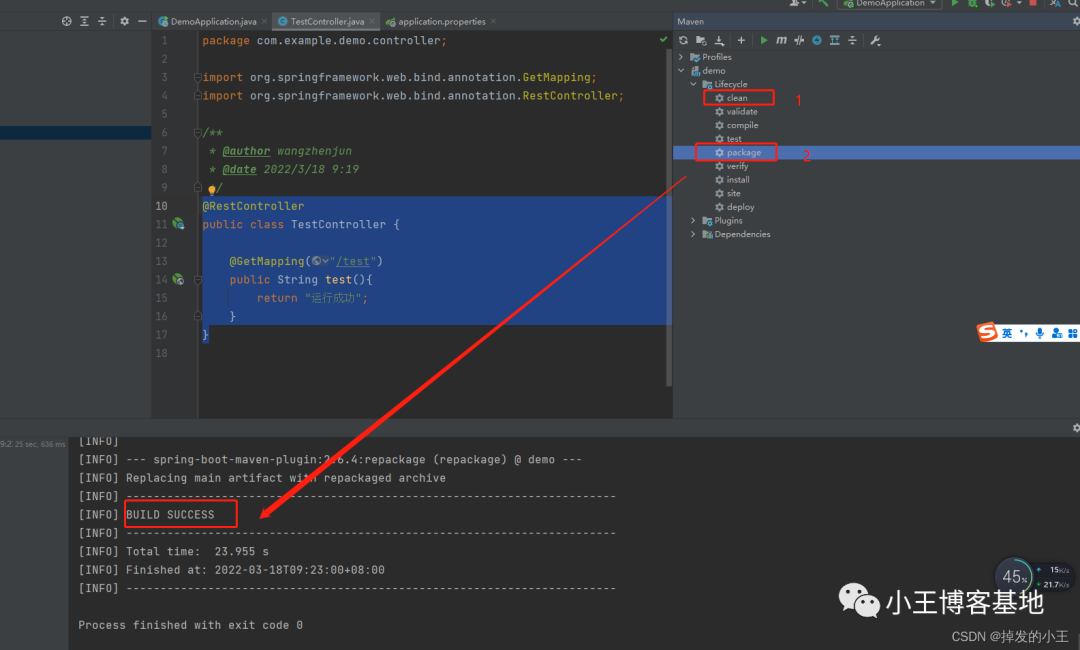Viewport: 1080px width, 650px height.
Task: Collapse all in project panel toolbar
Action: click(x=102, y=21)
